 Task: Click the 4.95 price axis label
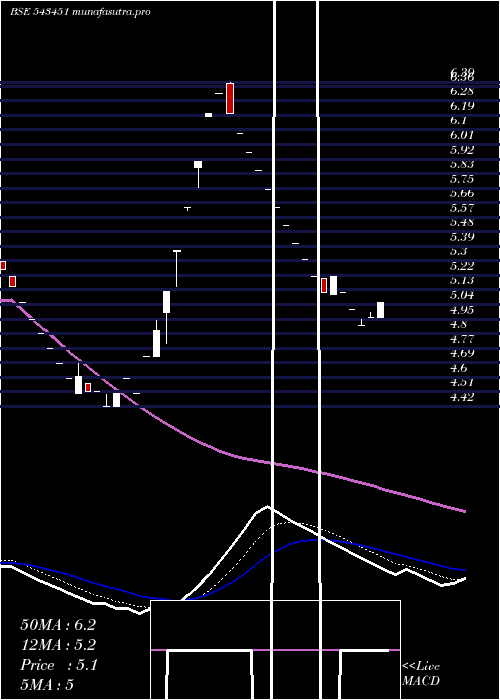point(462,309)
